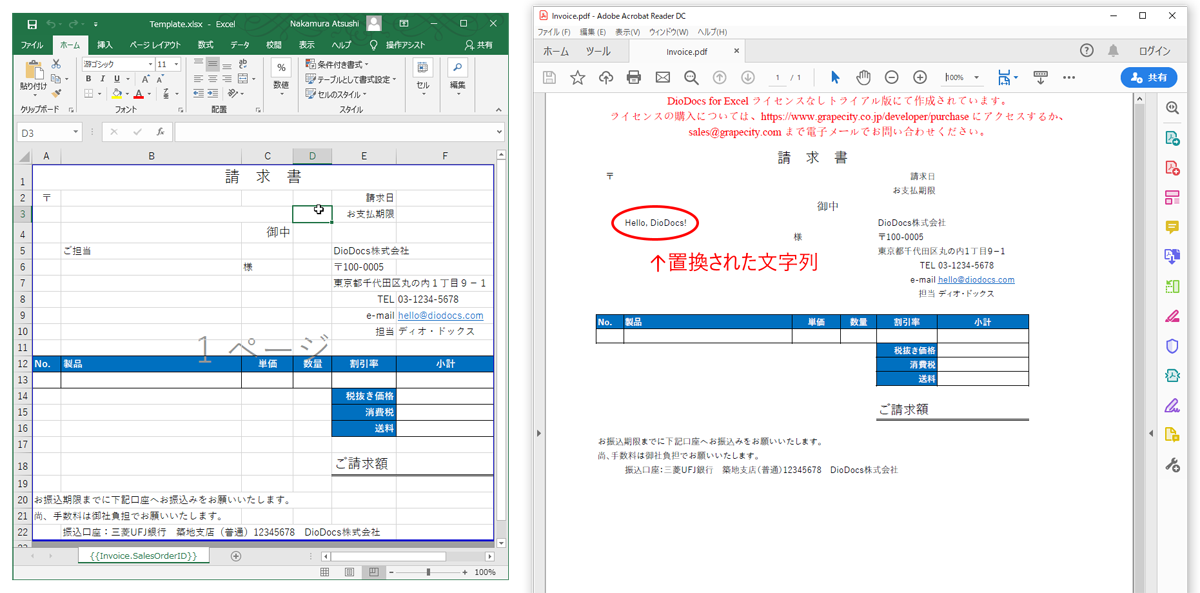The width and height of the screenshot is (1200, 593).
Task: Switch to the Formulas (数式) ribbon tab
Action: point(205,45)
